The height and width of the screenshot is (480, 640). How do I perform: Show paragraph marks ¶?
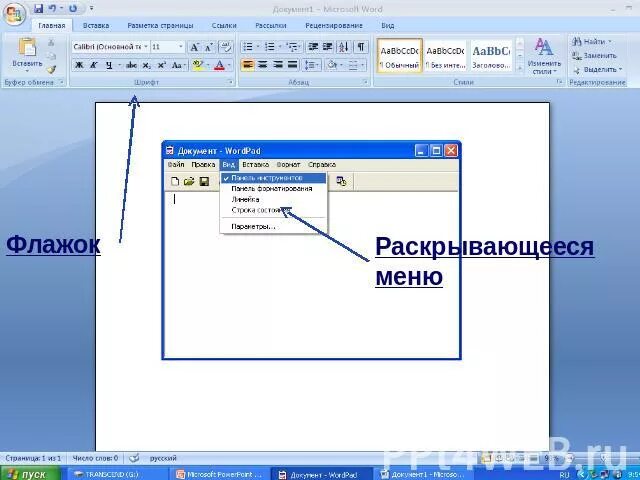click(x=361, y=47)
